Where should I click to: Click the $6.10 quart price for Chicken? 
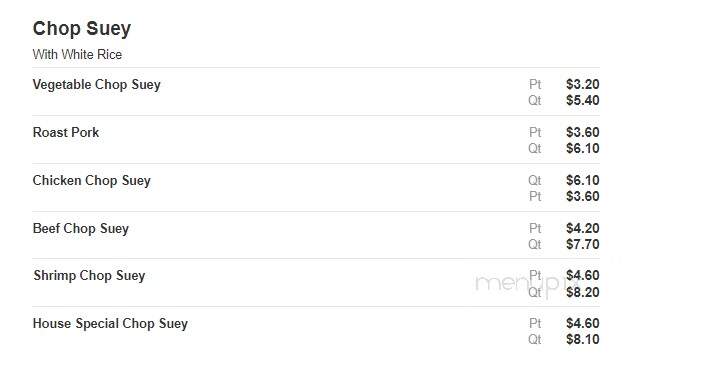coord(582,180)
